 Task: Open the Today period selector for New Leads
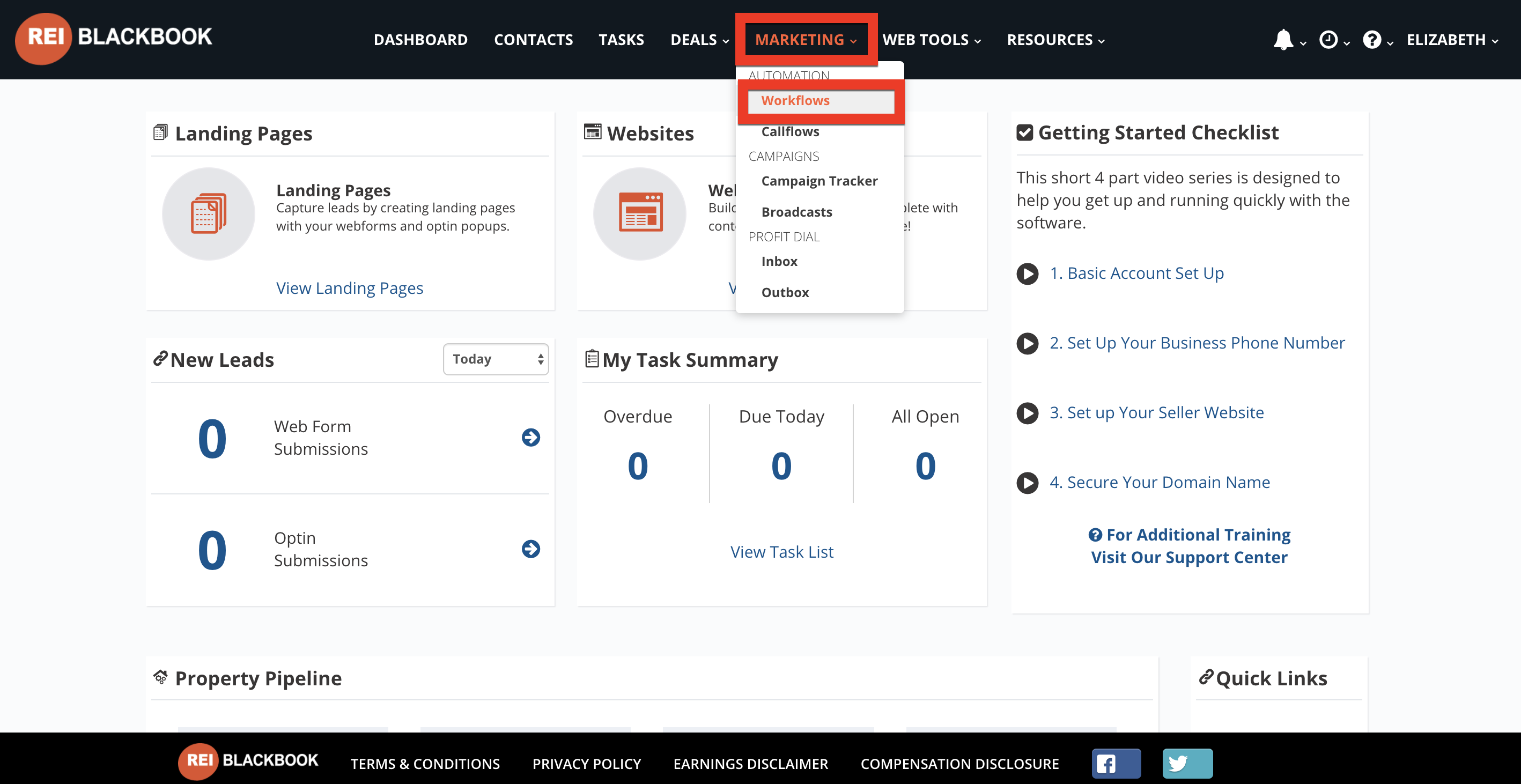(496, 359)
